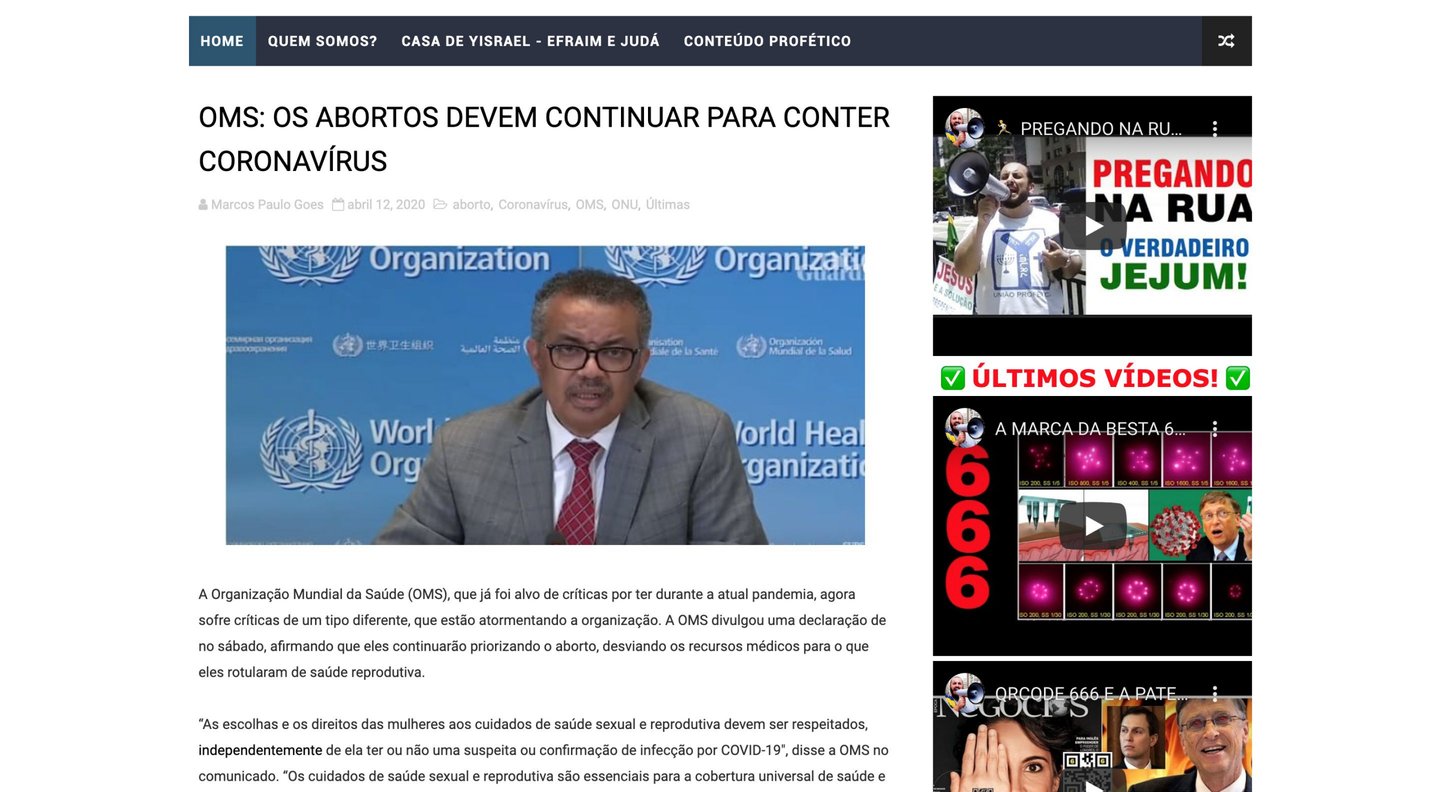The width and height of the screenshot is (1440, 792).
Task: Open the ONU category link
Action: (x=624, y=204)
